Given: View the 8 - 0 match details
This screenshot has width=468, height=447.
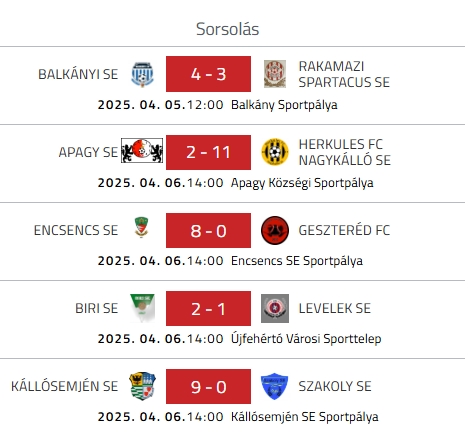Looking at the screenshot, I should pyautogui.click(x=208, y=230).
